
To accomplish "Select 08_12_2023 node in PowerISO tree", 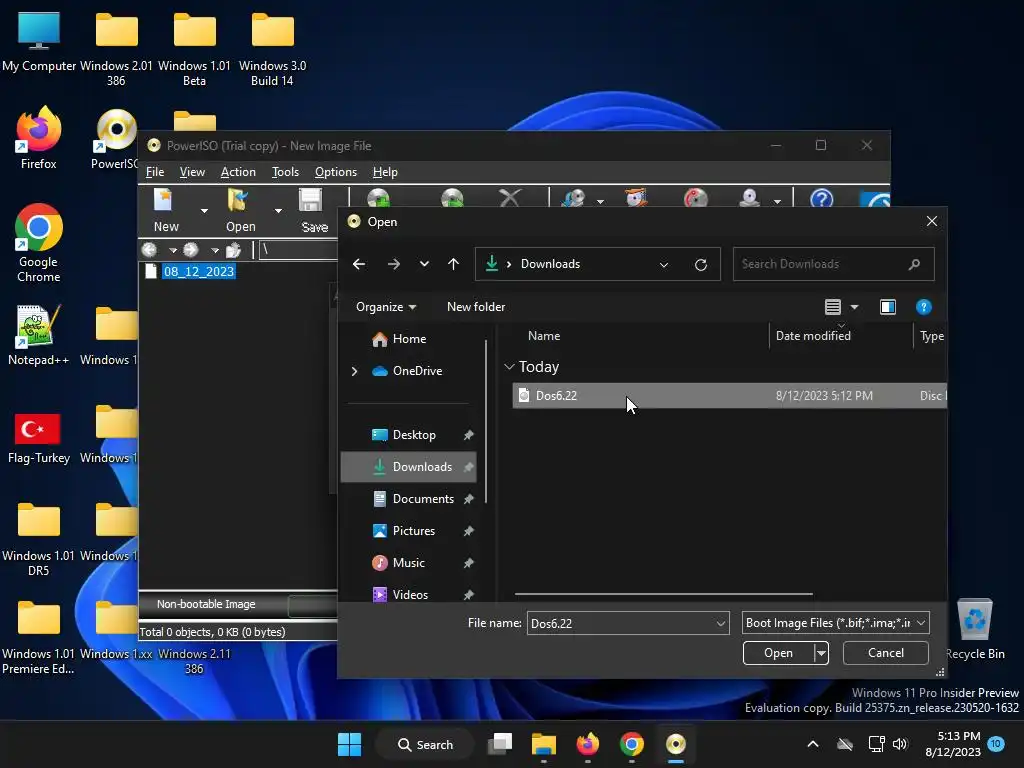I will pos(199,272).
